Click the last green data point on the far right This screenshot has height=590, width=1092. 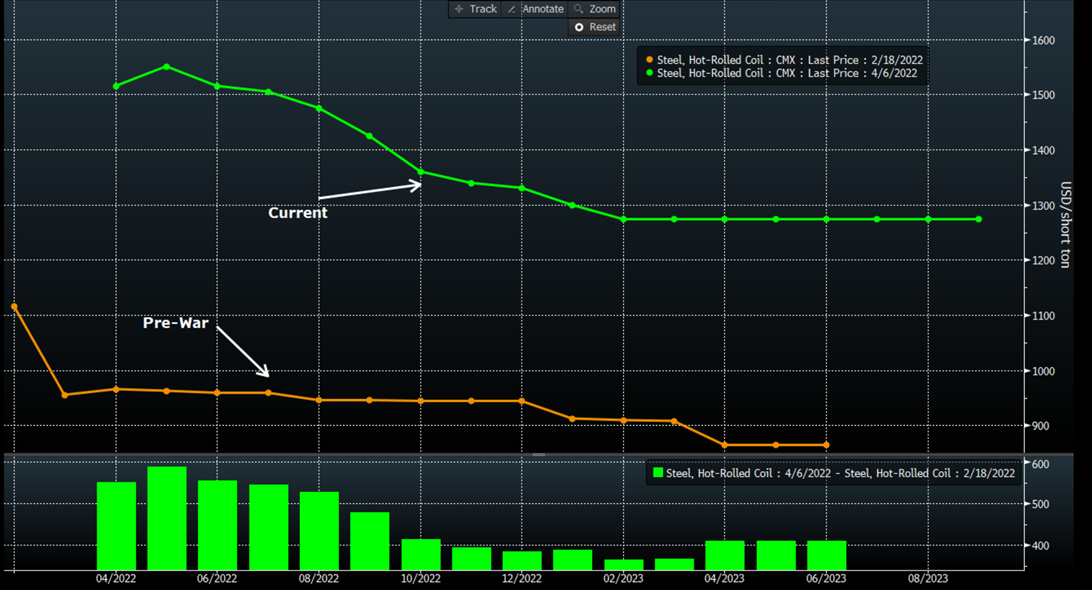tap(978, 219)
